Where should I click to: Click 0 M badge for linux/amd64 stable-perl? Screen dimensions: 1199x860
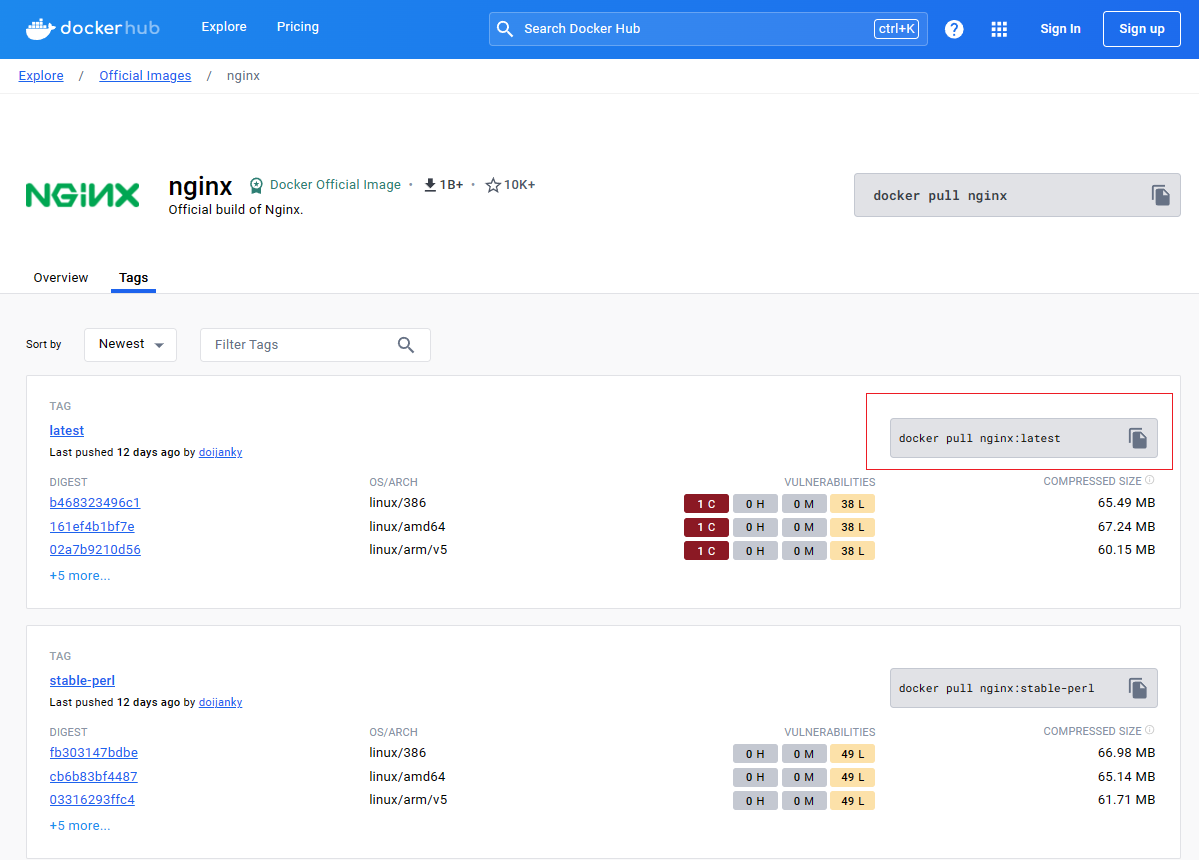[x=804, y=777]
